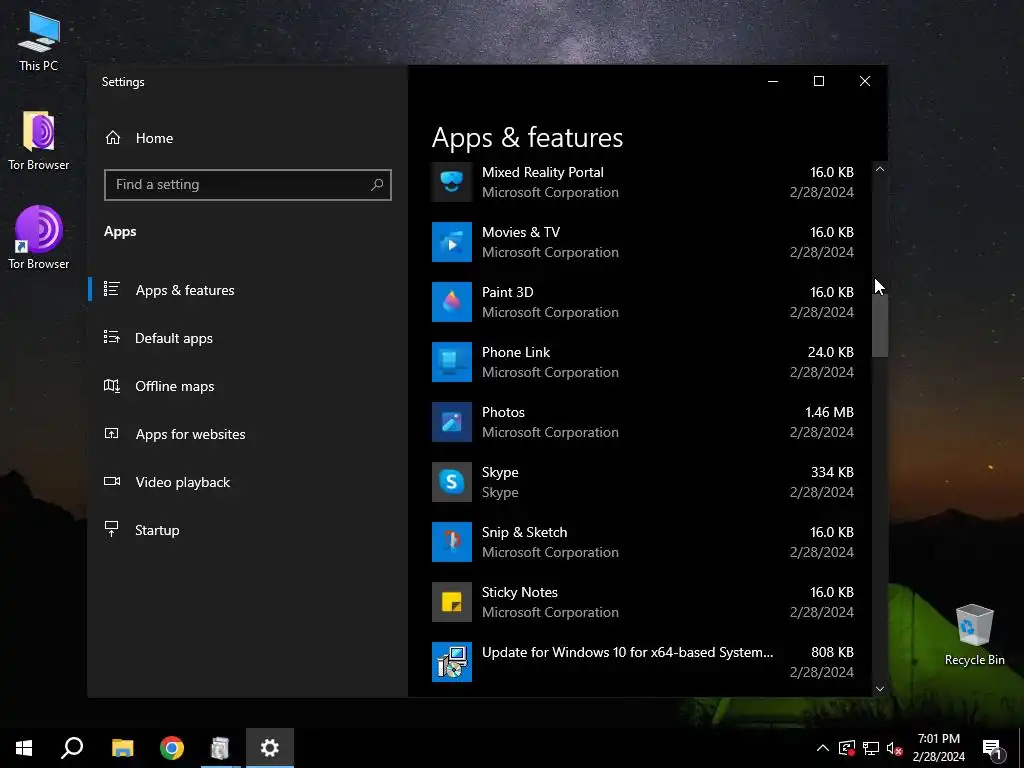The width and height of the screenshot is (1024, 768).
Task: Select Phone Link in app list
Action: [x=516, y=353]
